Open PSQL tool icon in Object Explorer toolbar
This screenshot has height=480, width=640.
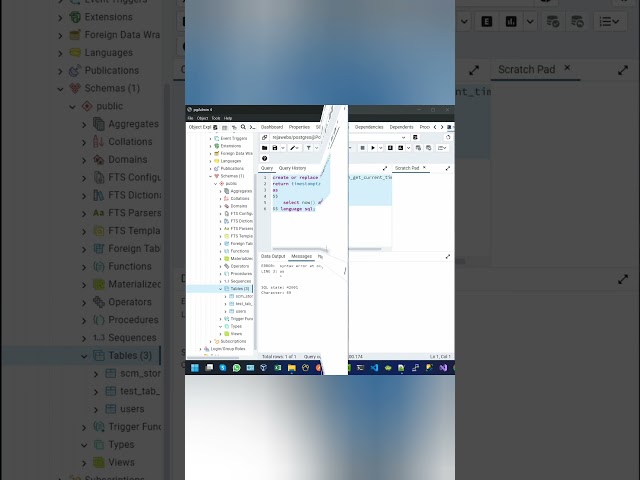(x=253, y=127)
